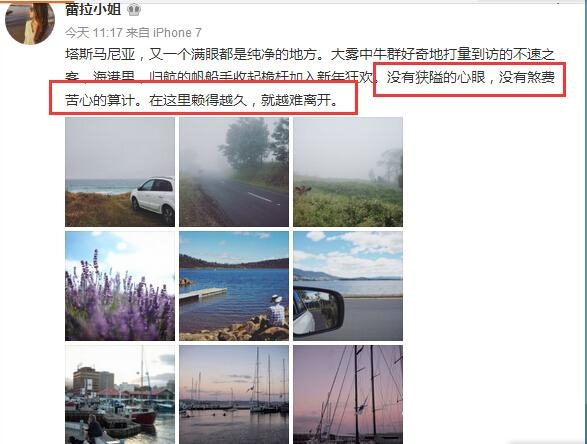Open the blue lake with dock photo
587x444 pixels.
[x=234, y=286]
